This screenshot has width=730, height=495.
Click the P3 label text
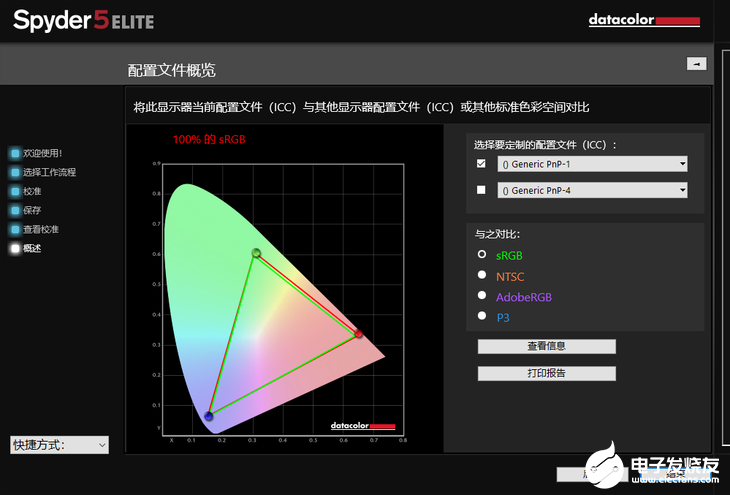click(x=503, y=318)
